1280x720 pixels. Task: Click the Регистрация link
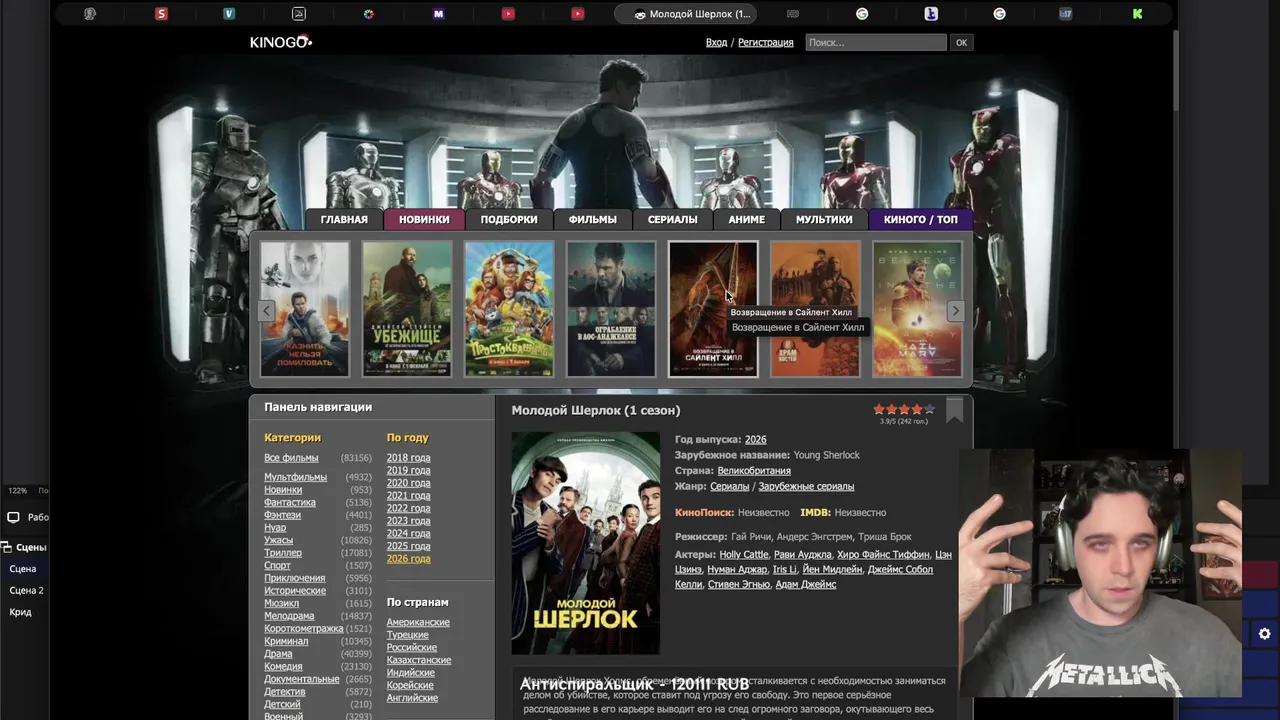point(765,42)
